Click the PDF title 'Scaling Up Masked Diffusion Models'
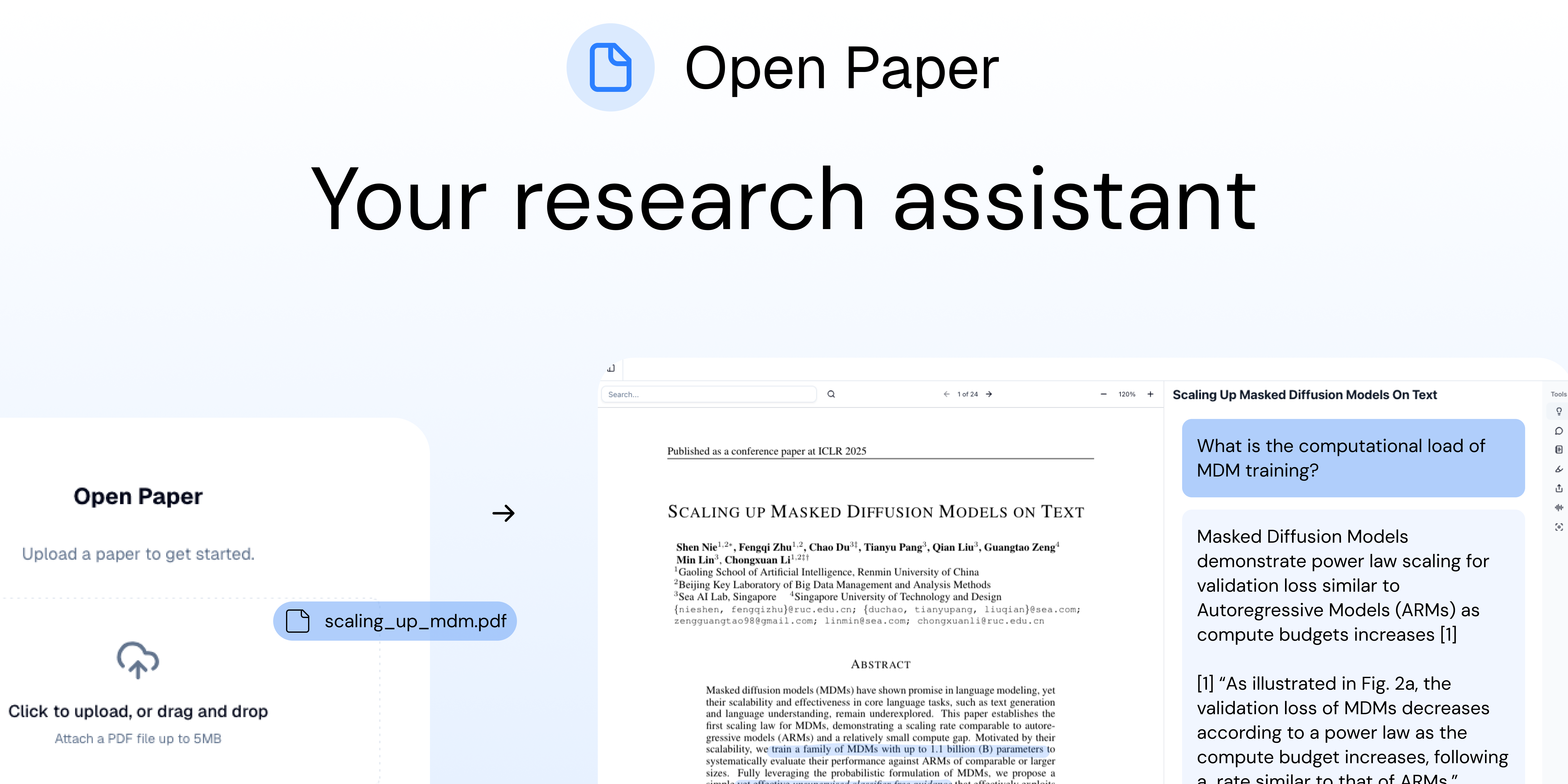 (x=876, y=511)
